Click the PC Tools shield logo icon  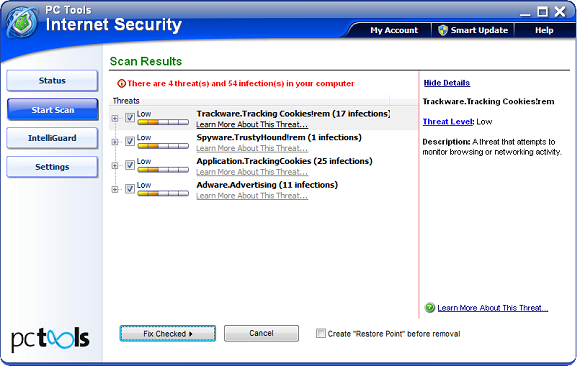[22, 23]
